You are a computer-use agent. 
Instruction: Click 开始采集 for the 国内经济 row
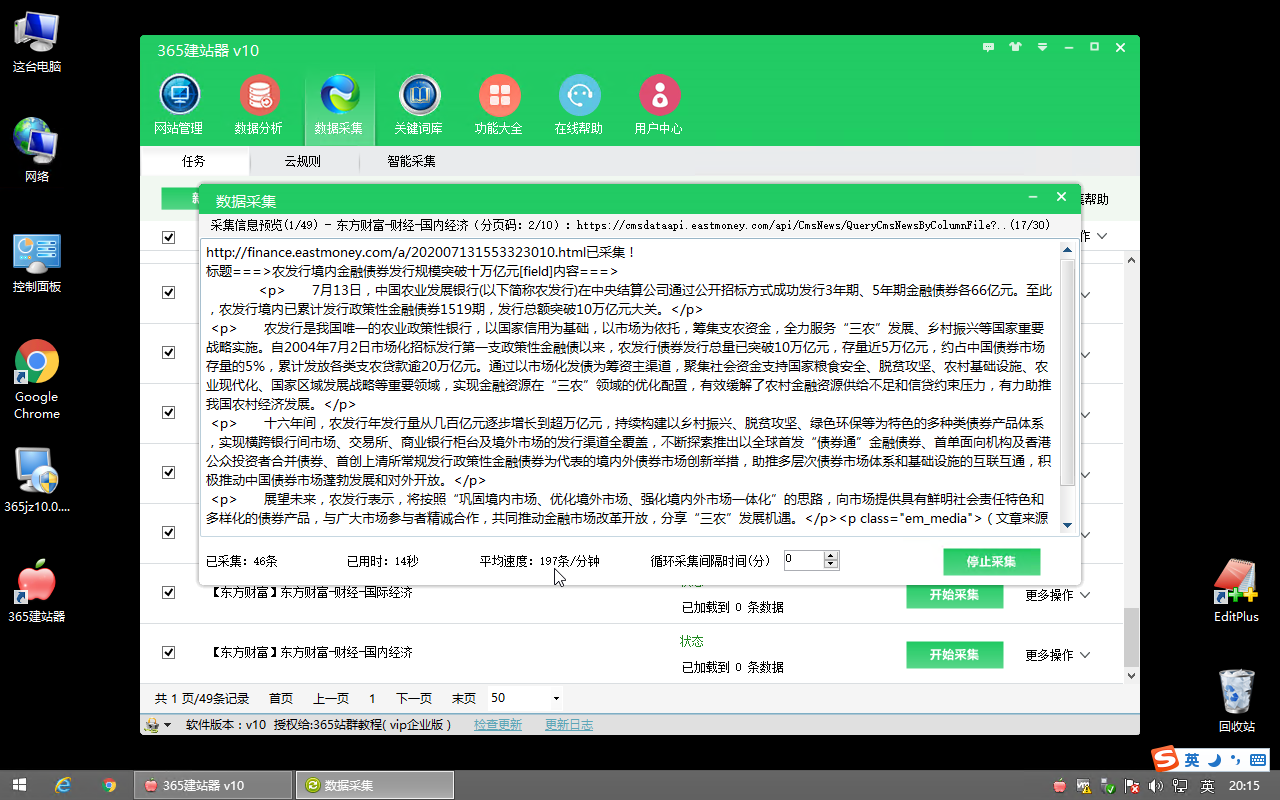pyautogui.click(x=954, y=655)
